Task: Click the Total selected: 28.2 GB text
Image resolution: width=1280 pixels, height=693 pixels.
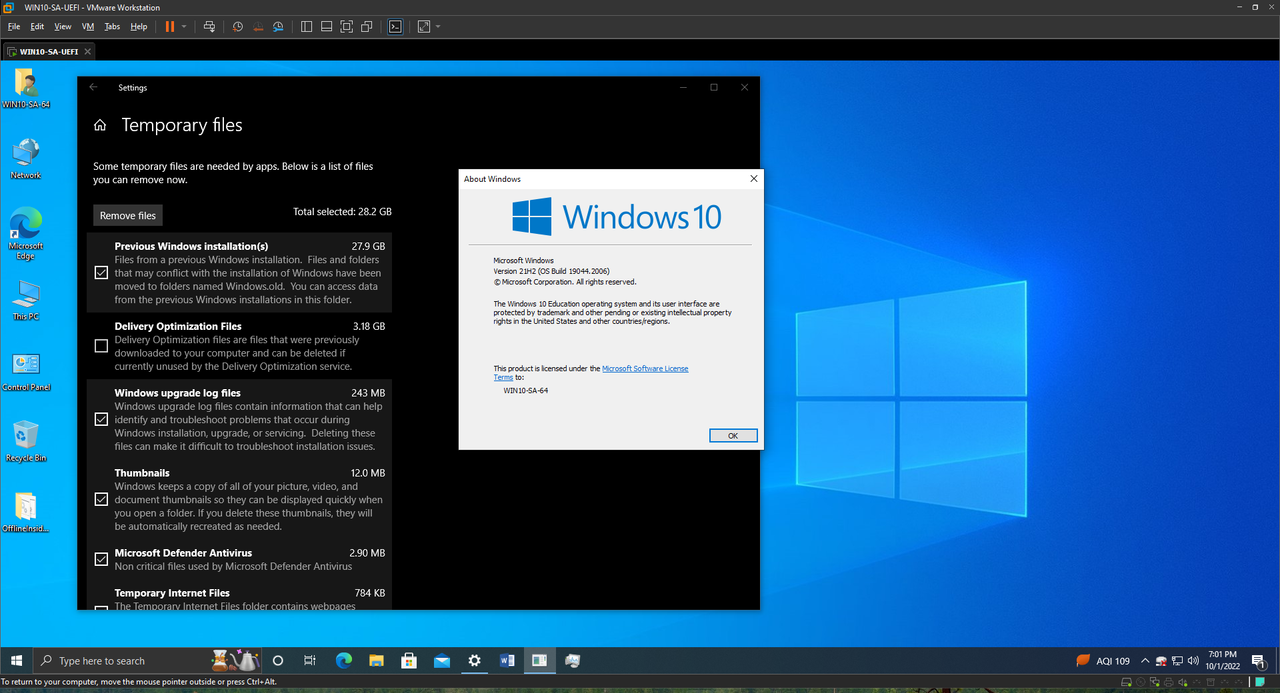Action: (x=342, y=212)
